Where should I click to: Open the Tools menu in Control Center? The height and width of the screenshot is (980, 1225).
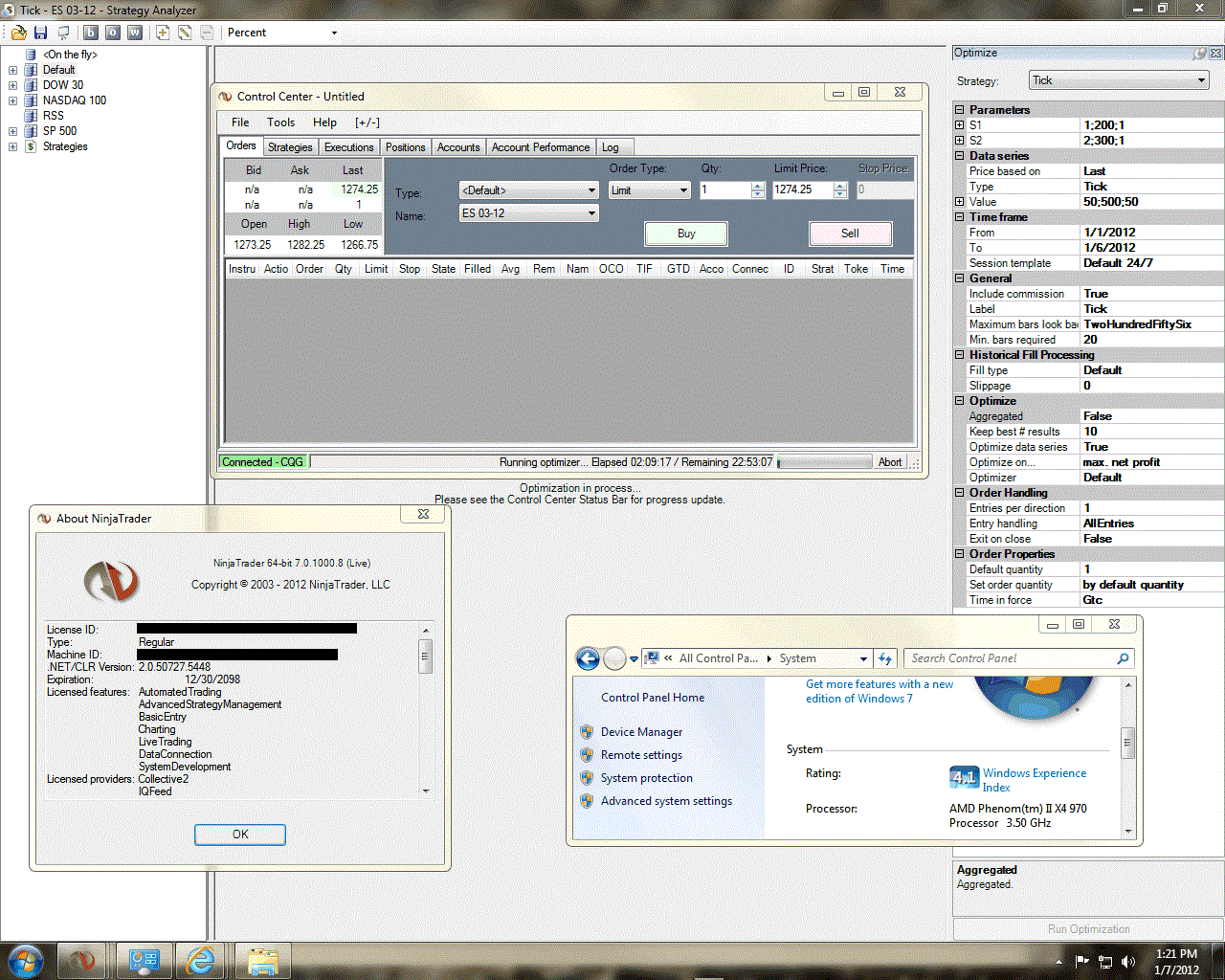(x=280, y=122)
